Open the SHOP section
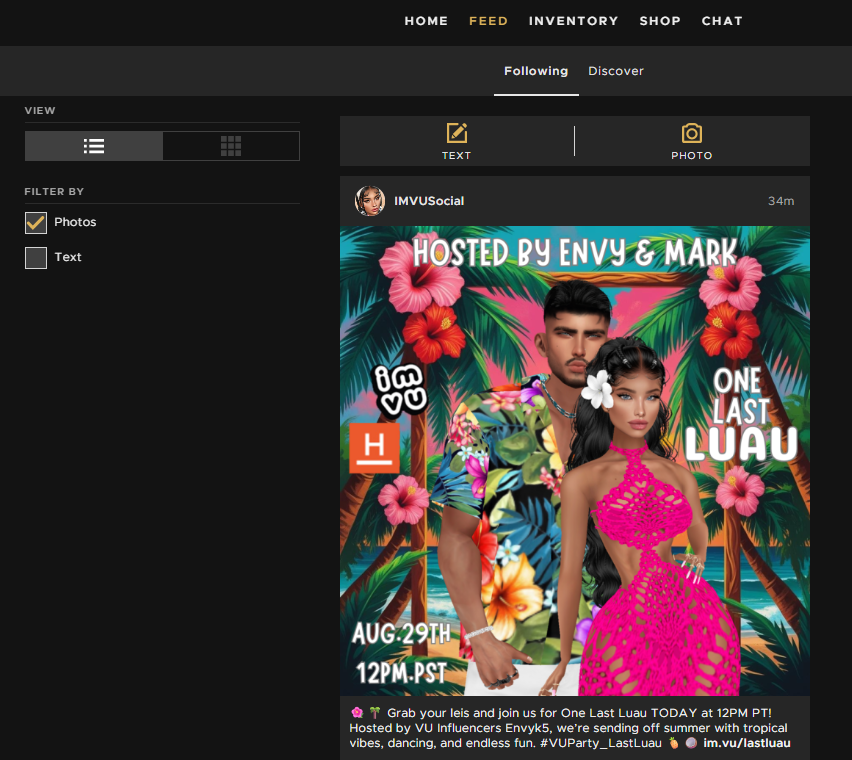Viewport: 852px width, 760px height. [x=660, y=21]
